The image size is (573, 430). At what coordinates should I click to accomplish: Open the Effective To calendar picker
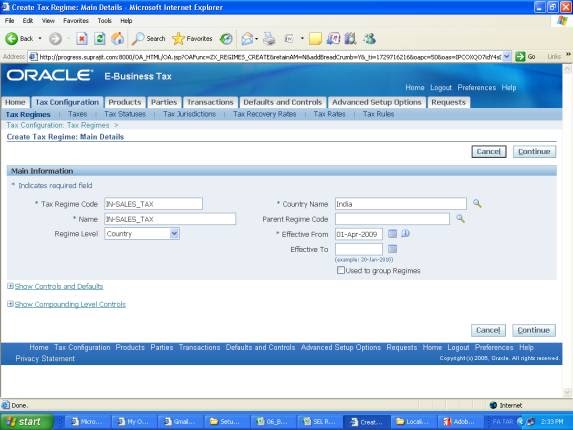pos(392,249)
